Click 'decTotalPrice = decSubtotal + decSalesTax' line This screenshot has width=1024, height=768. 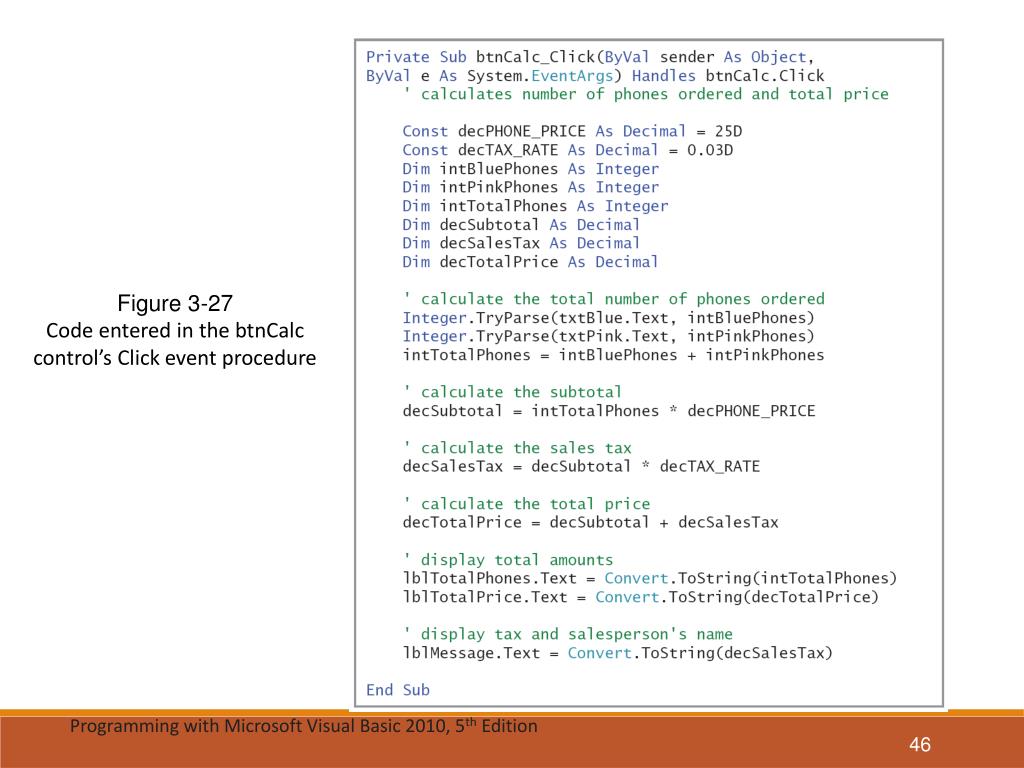(590, 522)
